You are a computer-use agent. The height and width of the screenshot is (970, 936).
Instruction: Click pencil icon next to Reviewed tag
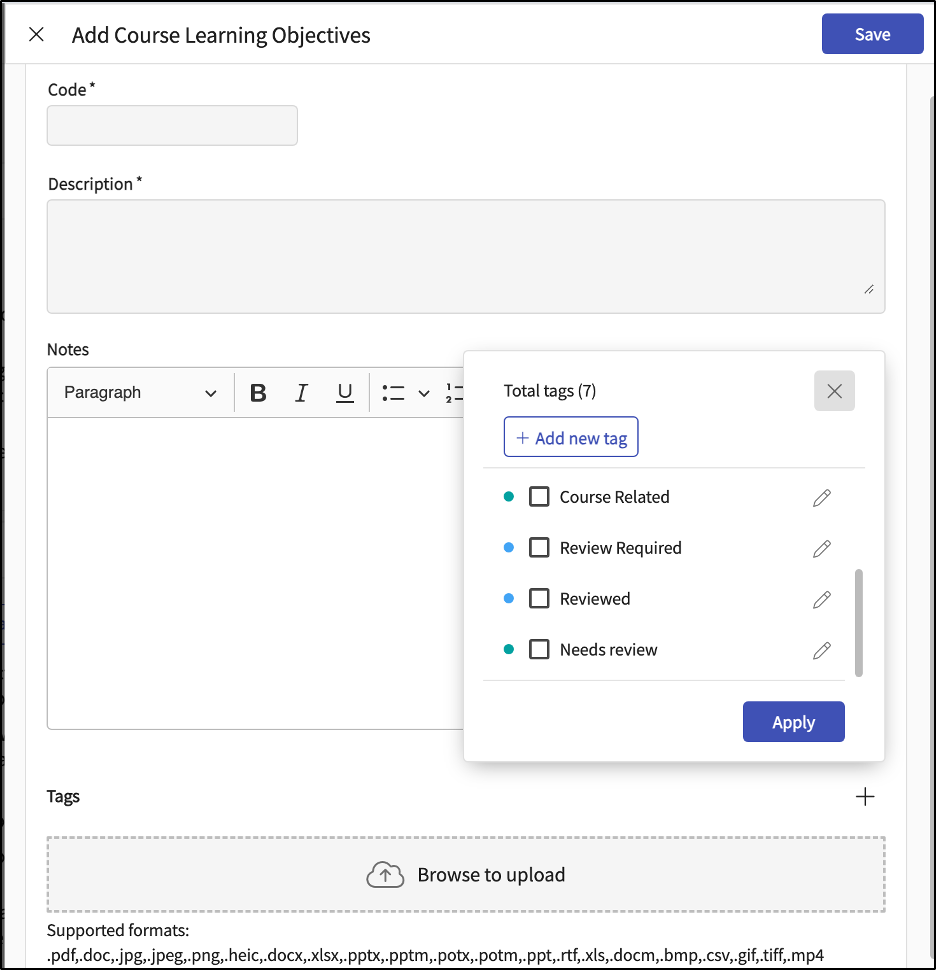[x=822, y=600]
